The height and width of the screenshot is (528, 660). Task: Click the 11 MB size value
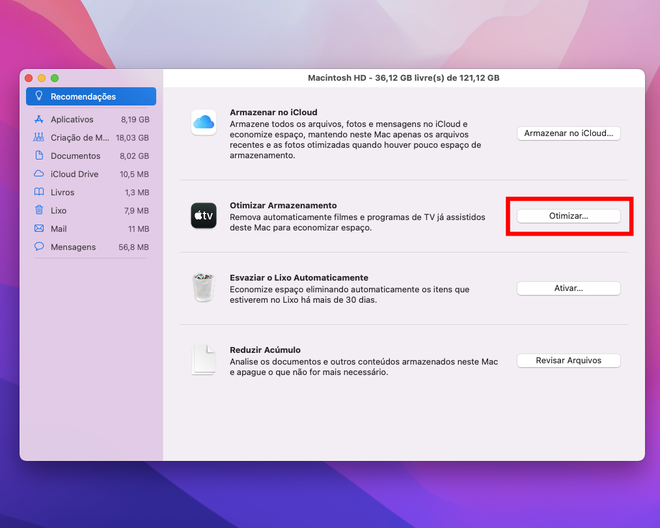[x=138, y=229]
